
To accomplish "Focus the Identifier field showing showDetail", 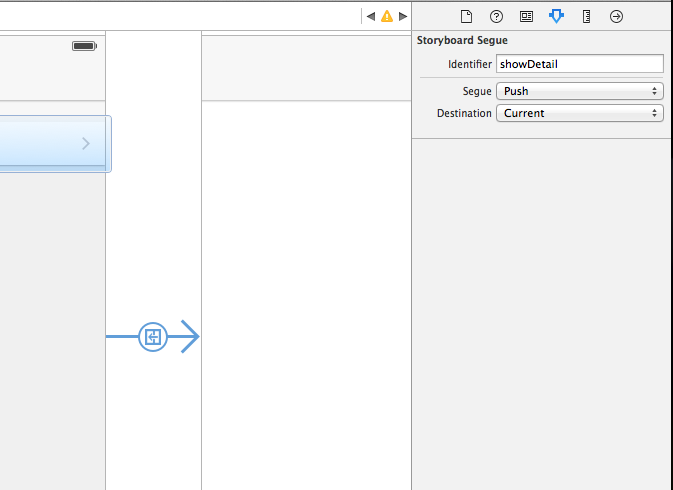I will pos(579,64).
